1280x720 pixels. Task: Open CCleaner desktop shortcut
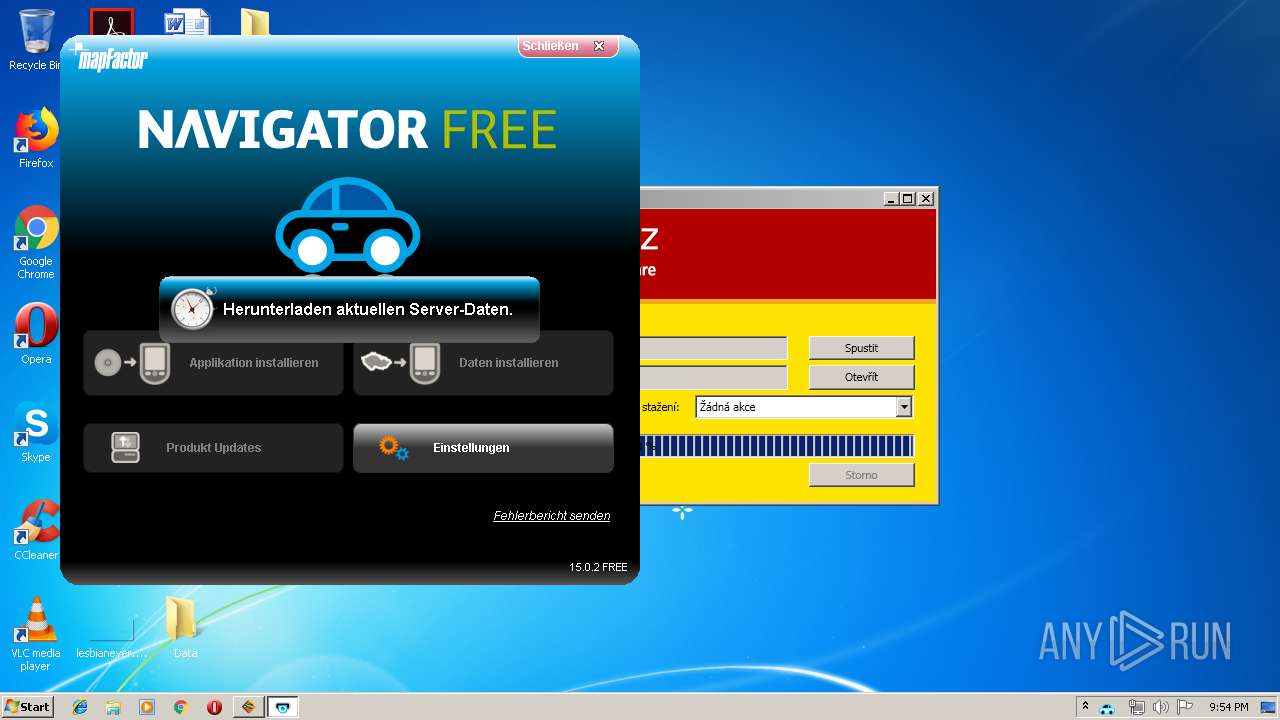[36, 530]
